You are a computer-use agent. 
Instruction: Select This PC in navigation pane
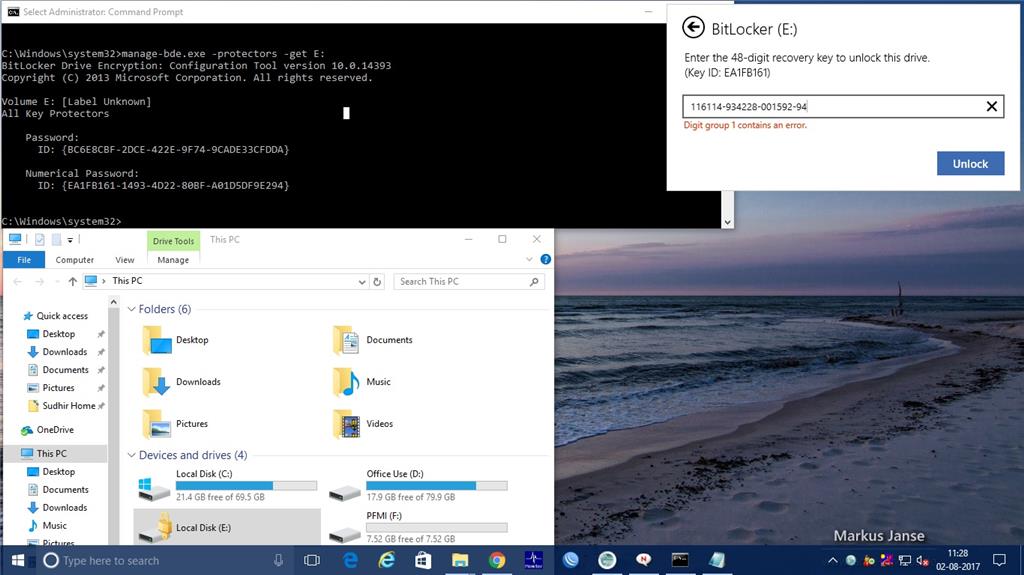(51, 453)
